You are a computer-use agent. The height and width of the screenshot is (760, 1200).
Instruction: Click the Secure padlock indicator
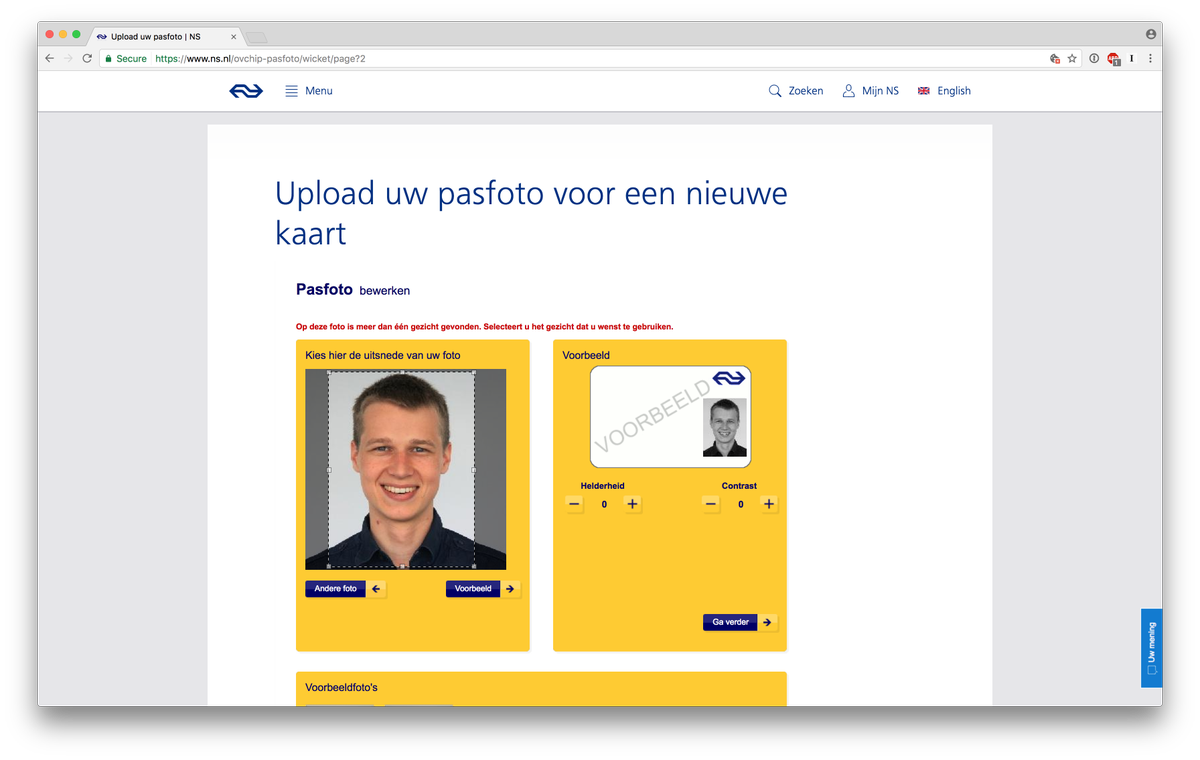126,59
